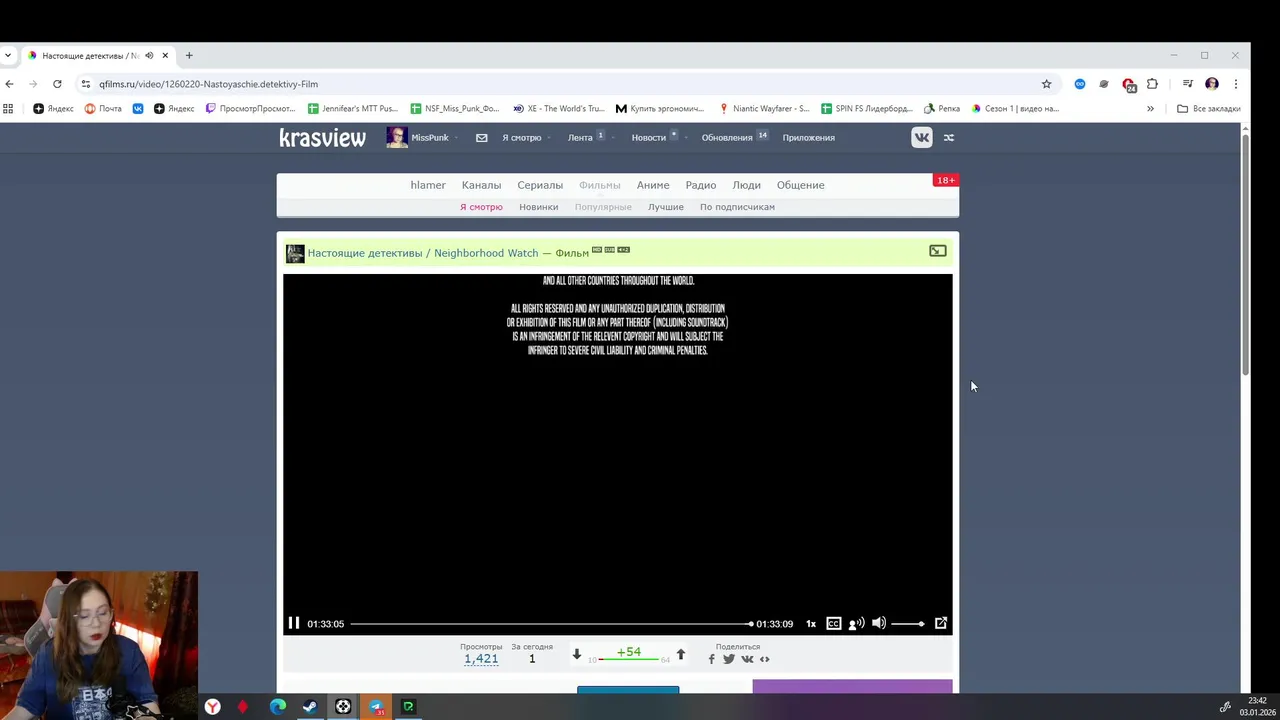Open the Фильмы section

point(600,185)
